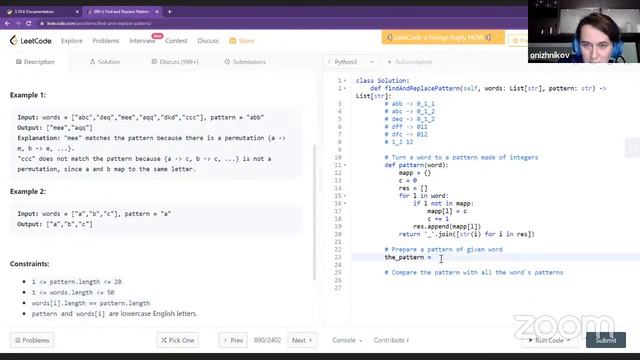The image size is (640, 360).
Task: Click the description panel scrollbar
Action: click(314, 212)
